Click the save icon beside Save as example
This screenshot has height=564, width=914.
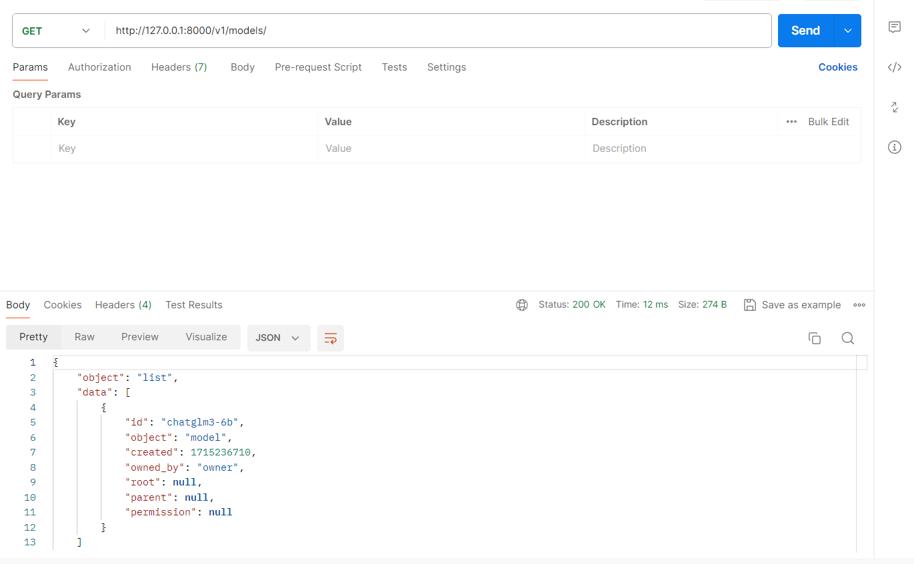(750, 305)
